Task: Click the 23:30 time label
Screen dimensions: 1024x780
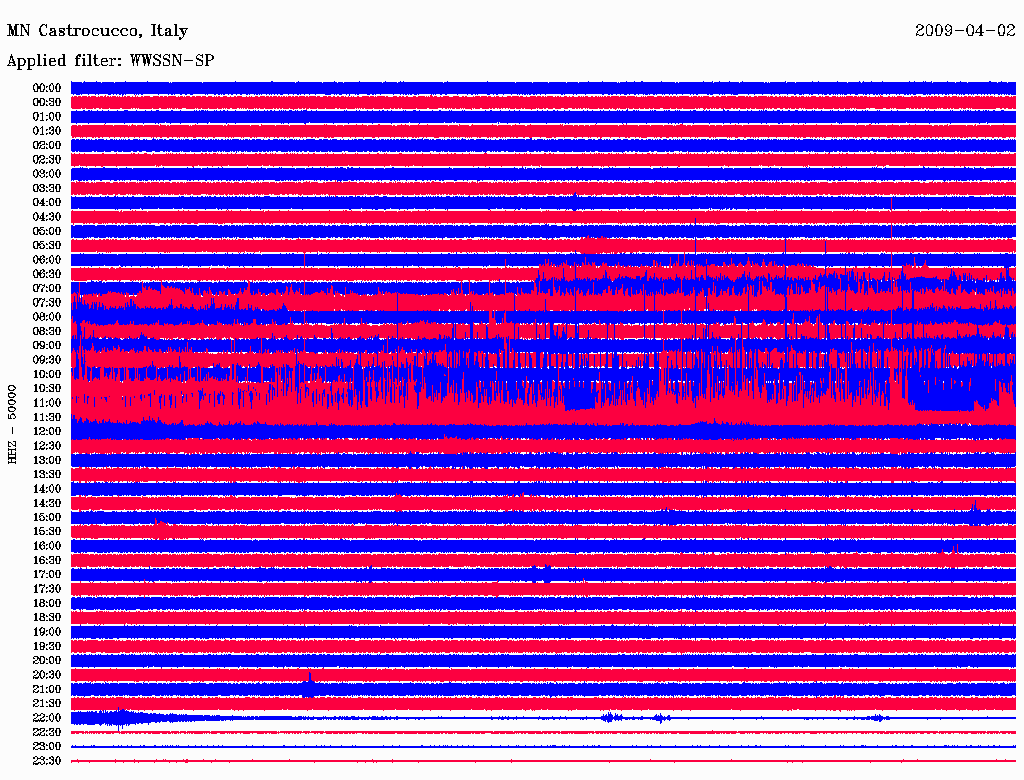Action: coord(47,760)
